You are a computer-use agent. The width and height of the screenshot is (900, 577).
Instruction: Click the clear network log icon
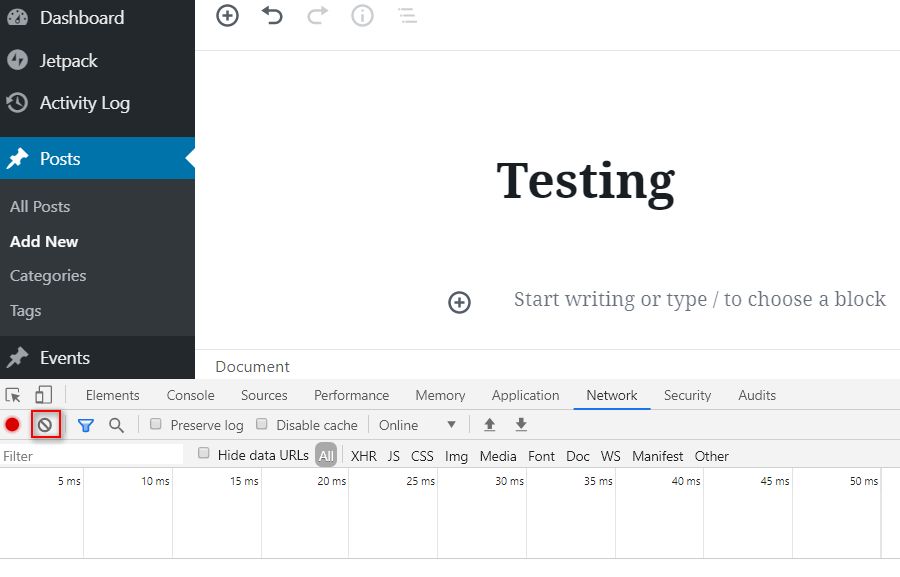pos(45,425)
